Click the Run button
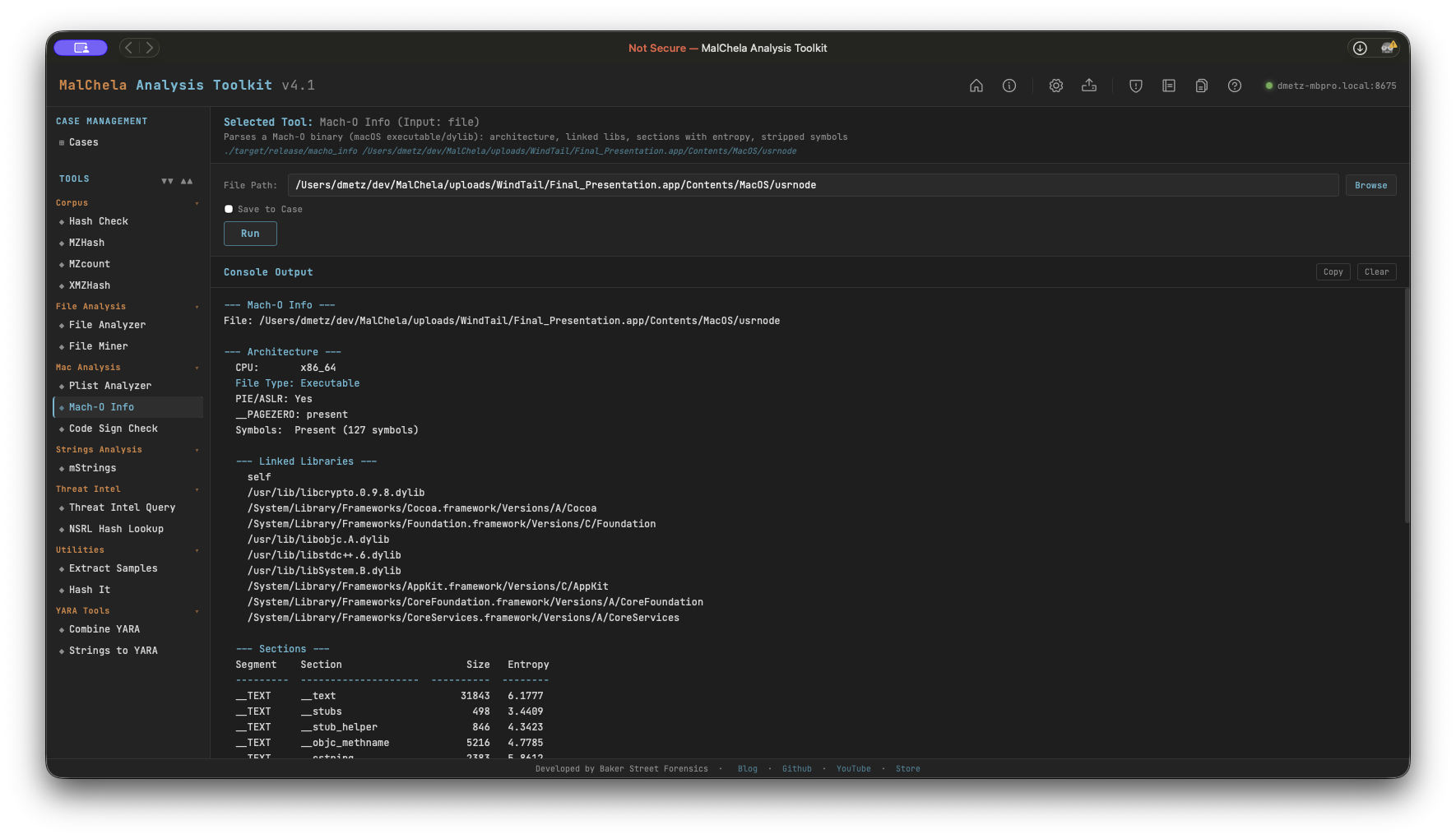1456x839 pixels. coord(250,234)
